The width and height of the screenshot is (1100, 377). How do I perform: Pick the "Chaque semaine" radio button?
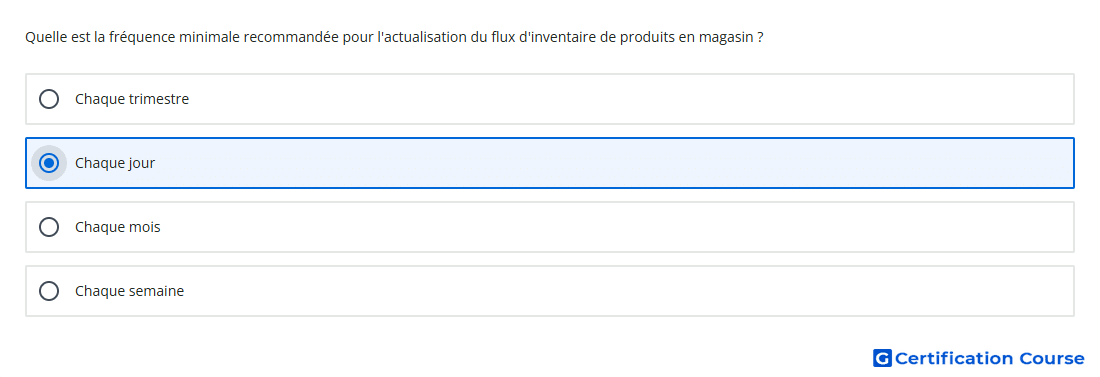(49, 291)
